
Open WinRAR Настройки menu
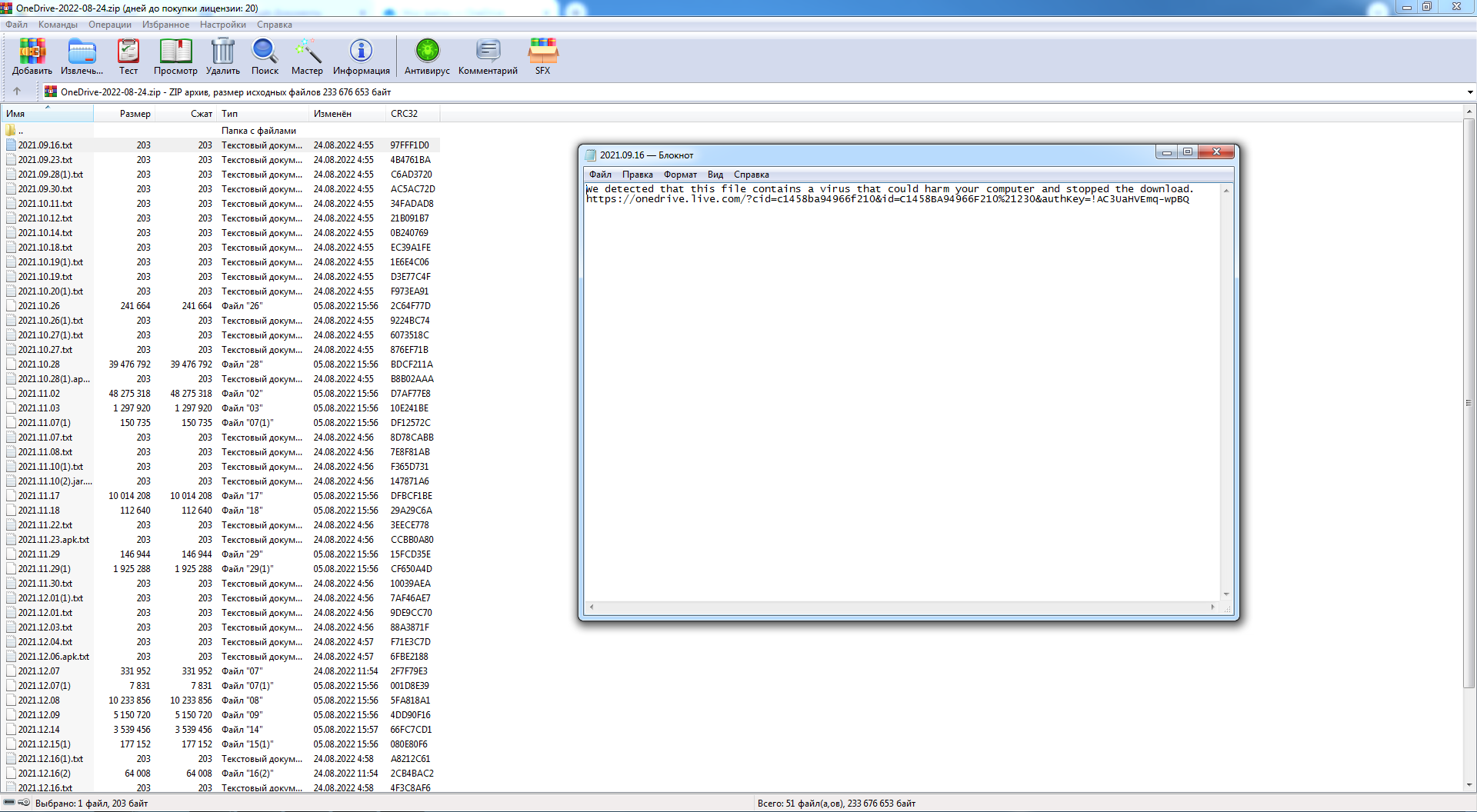tap(223, 25)
